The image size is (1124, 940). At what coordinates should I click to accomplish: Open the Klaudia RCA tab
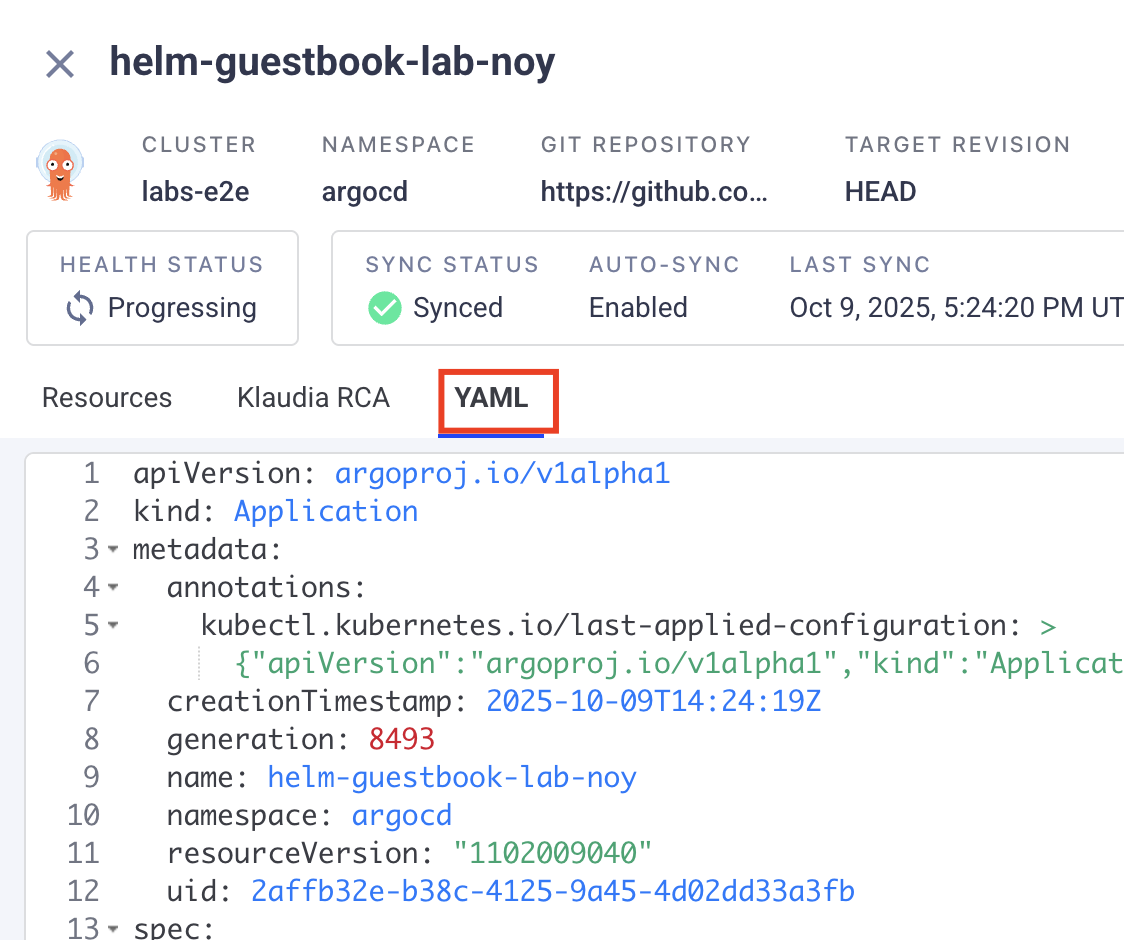click(x=313, y=397)
